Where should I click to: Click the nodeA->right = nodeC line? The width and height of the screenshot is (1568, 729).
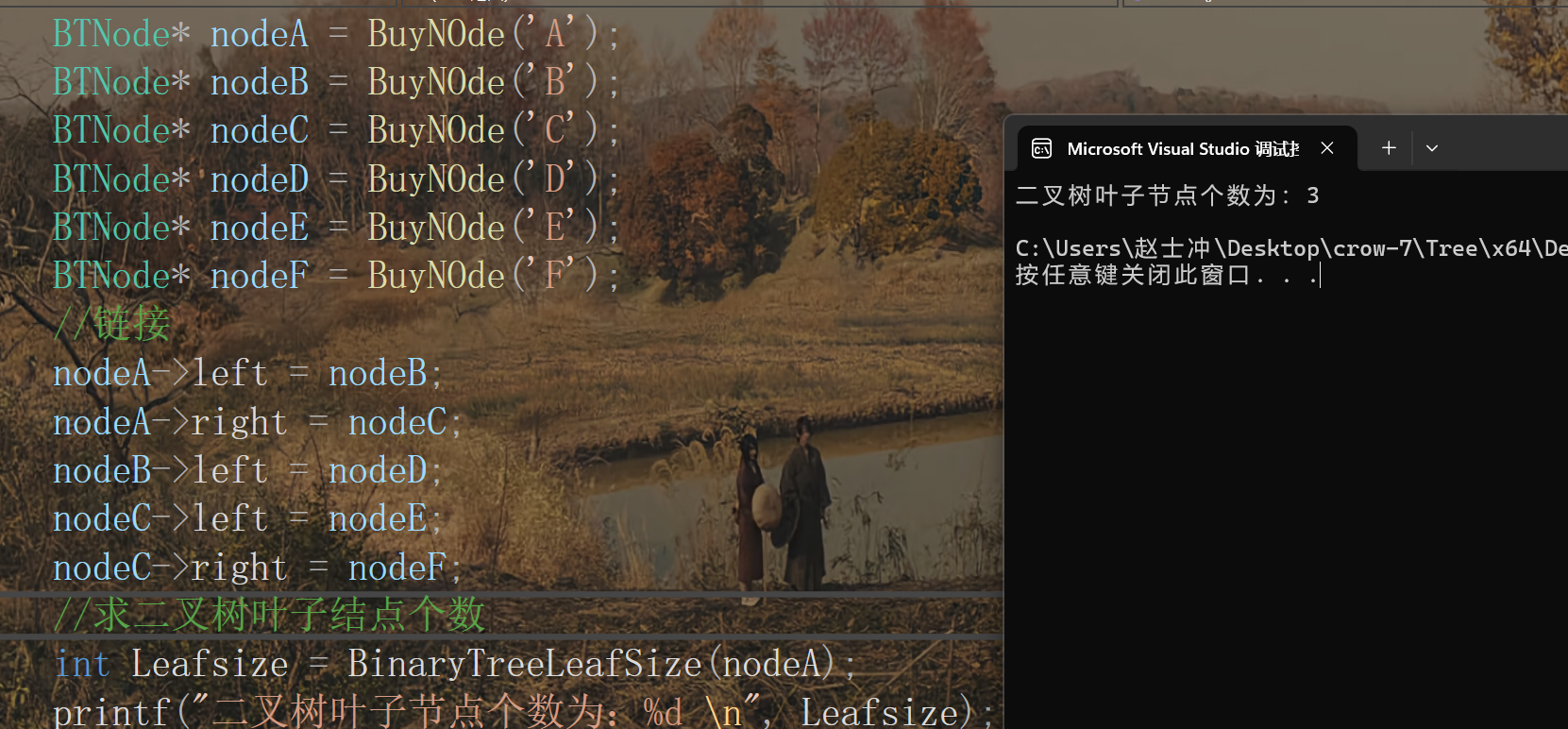(258, 422)
